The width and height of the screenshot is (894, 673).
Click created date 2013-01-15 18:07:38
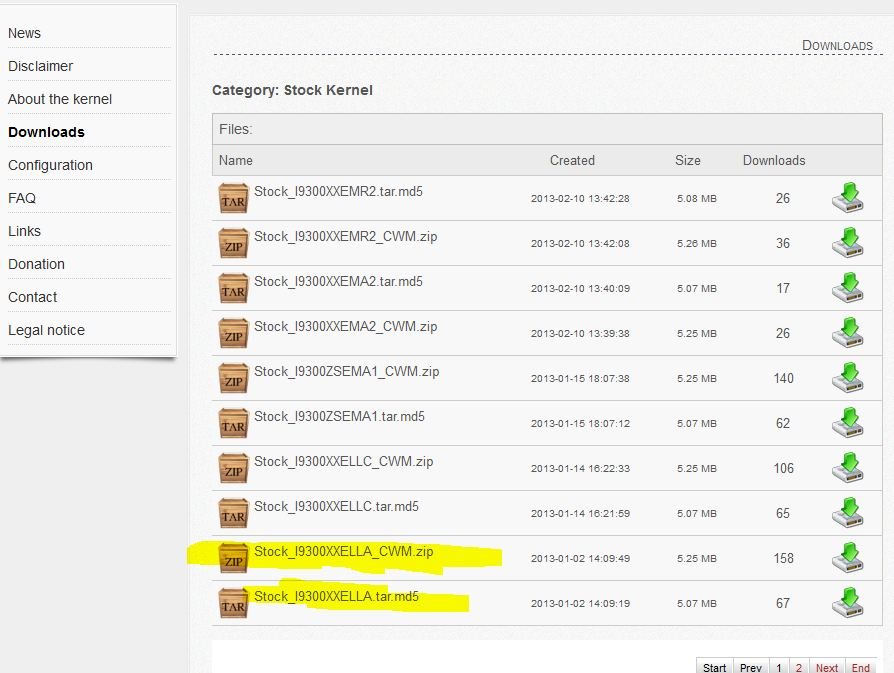point(580,379)
